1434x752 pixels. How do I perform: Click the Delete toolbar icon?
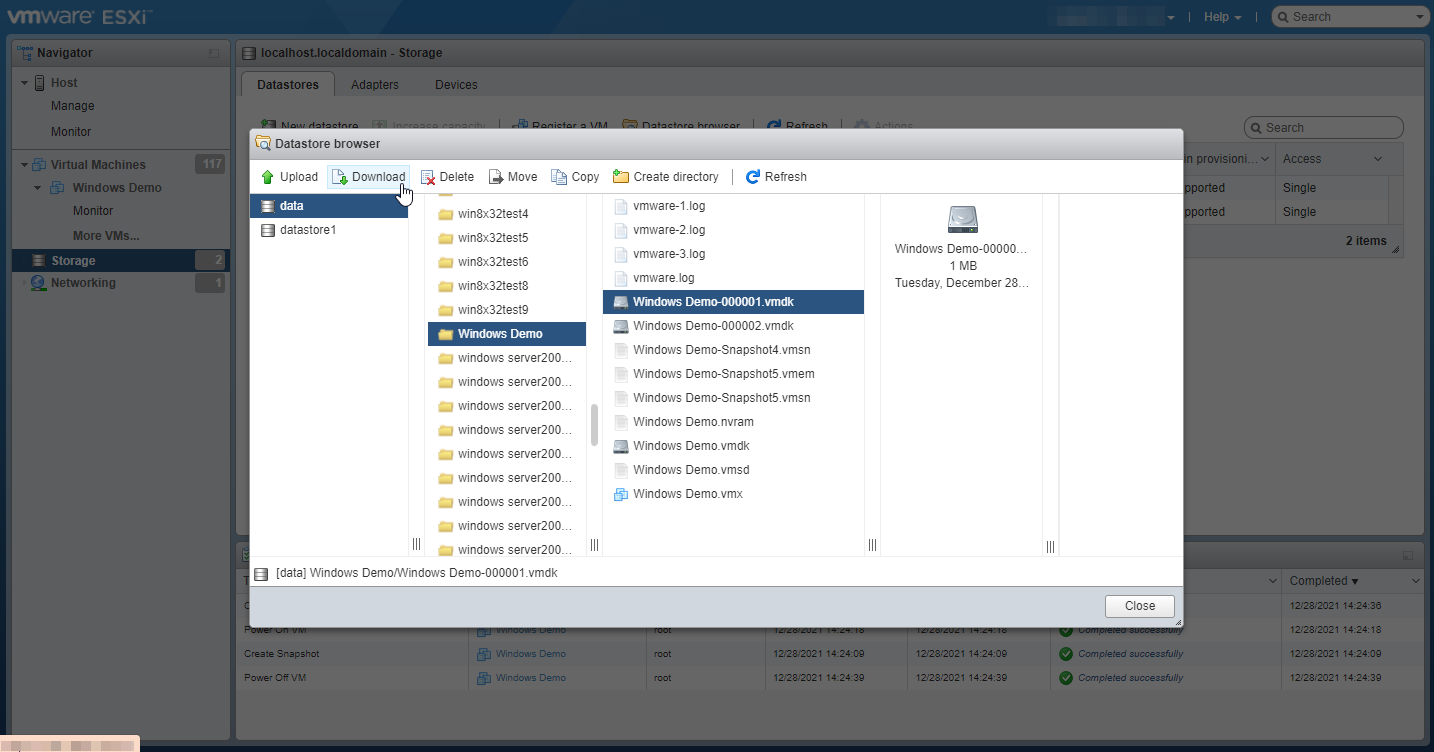tap(428, 177)
